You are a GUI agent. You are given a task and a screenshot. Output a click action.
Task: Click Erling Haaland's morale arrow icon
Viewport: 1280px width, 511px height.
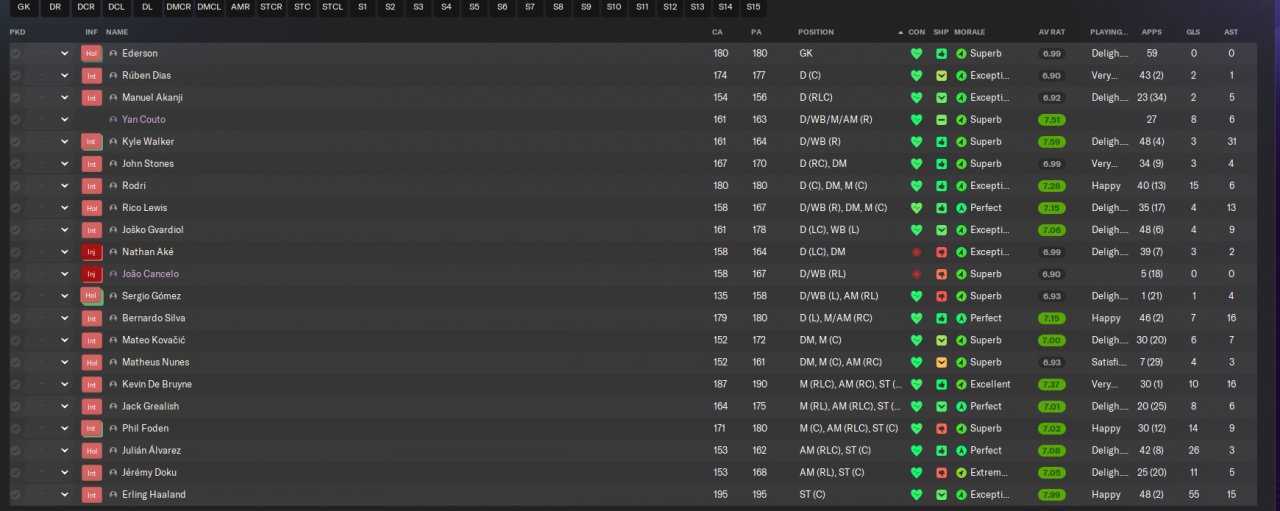pyautogui.click(x=961, y=494)
